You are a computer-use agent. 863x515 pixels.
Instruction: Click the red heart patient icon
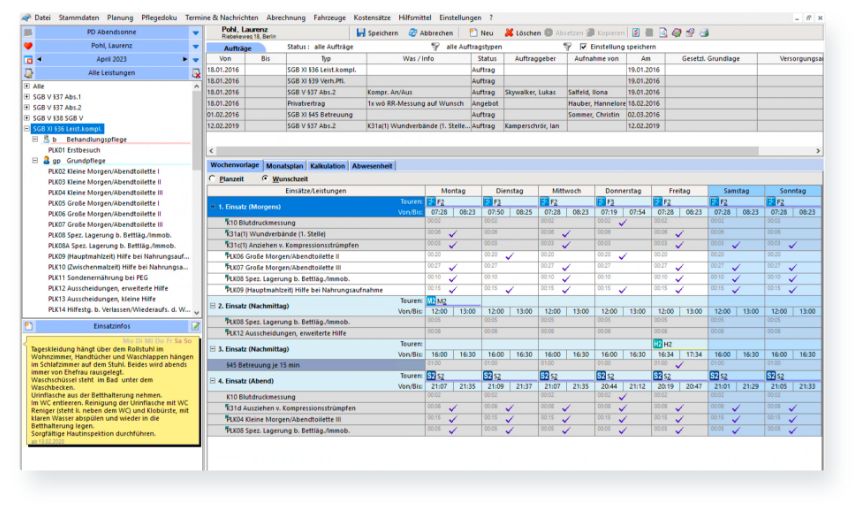point(27,46)
